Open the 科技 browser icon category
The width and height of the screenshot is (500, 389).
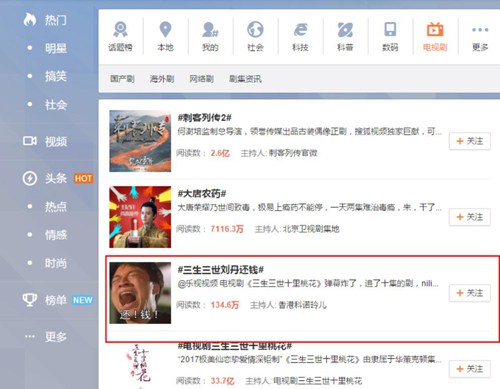(x=300, y=36)
